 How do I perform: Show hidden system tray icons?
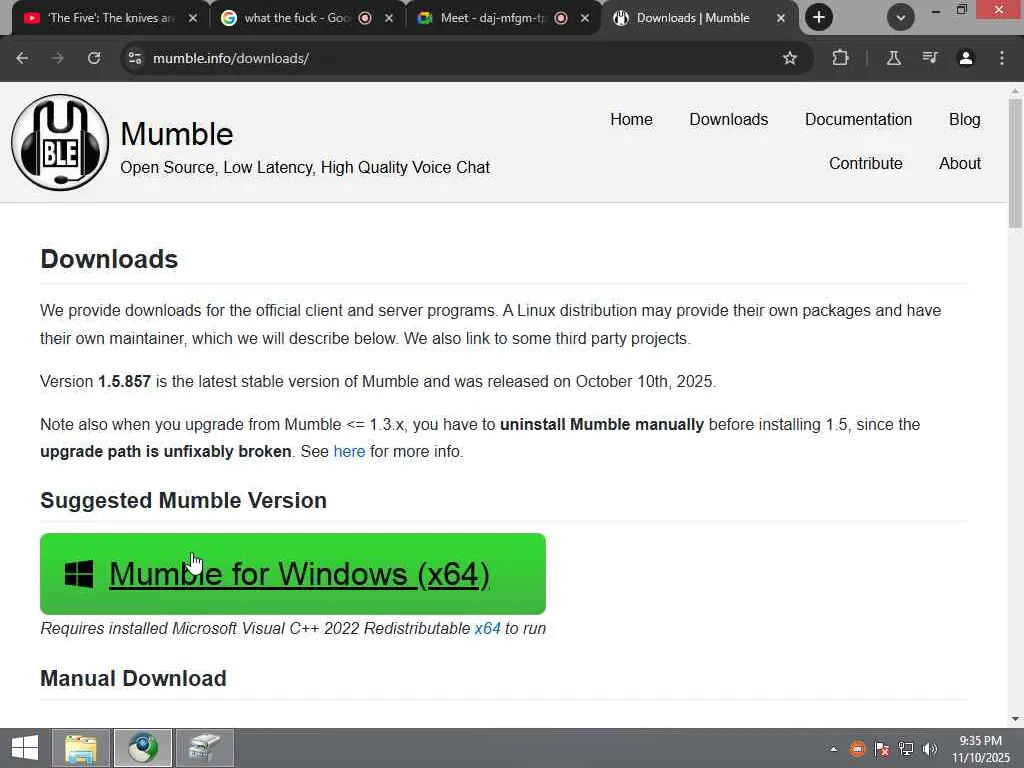[833, 749]
